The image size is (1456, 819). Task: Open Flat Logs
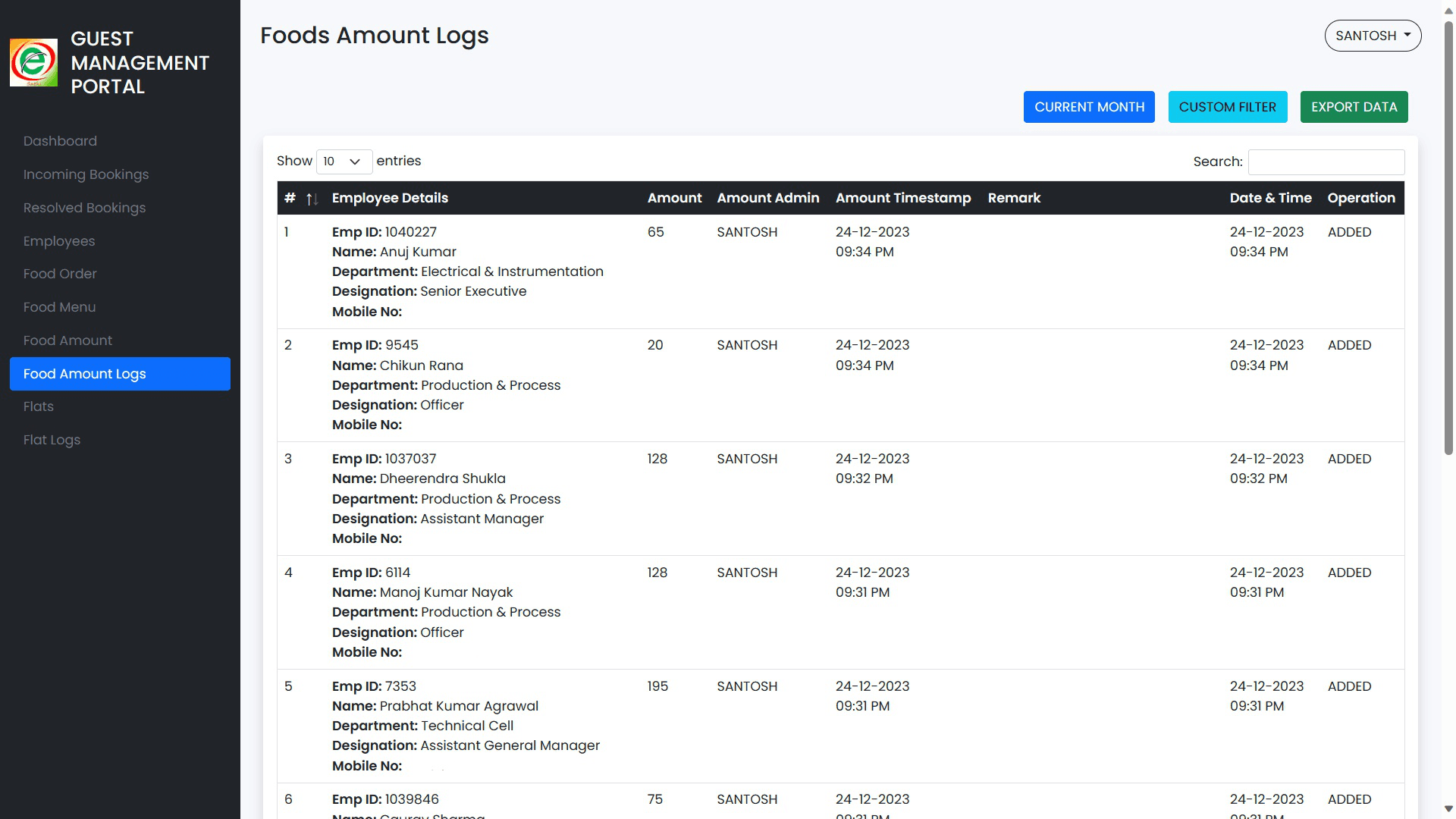tap(52, 440)
